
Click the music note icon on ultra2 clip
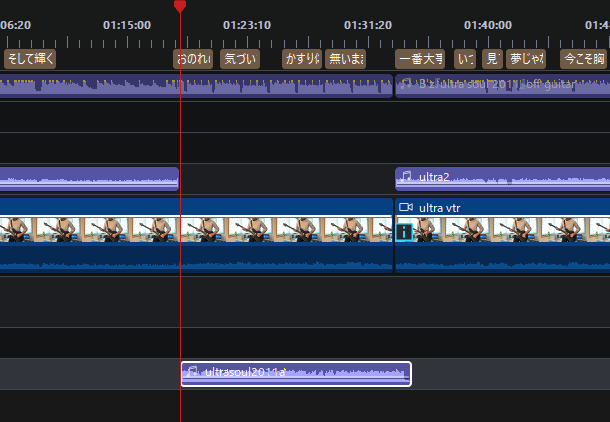coord(406,177)
